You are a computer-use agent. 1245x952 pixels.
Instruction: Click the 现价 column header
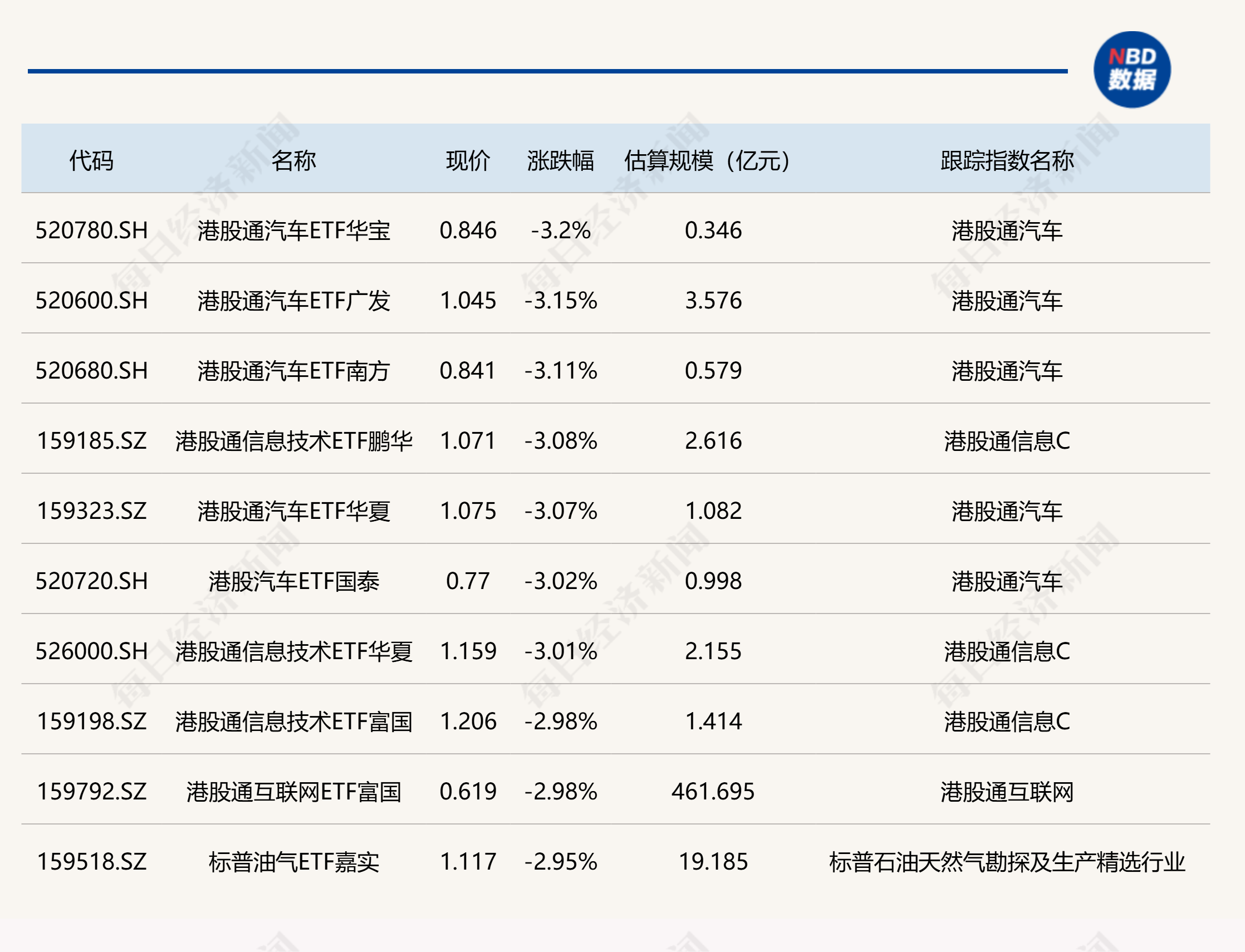[x=468, y=161]
